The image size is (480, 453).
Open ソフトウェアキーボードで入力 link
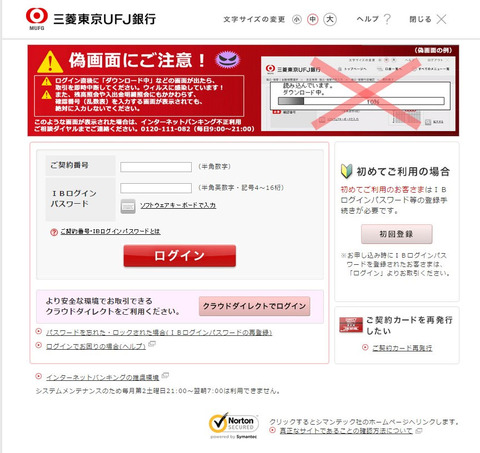click(x=178, y=205)
